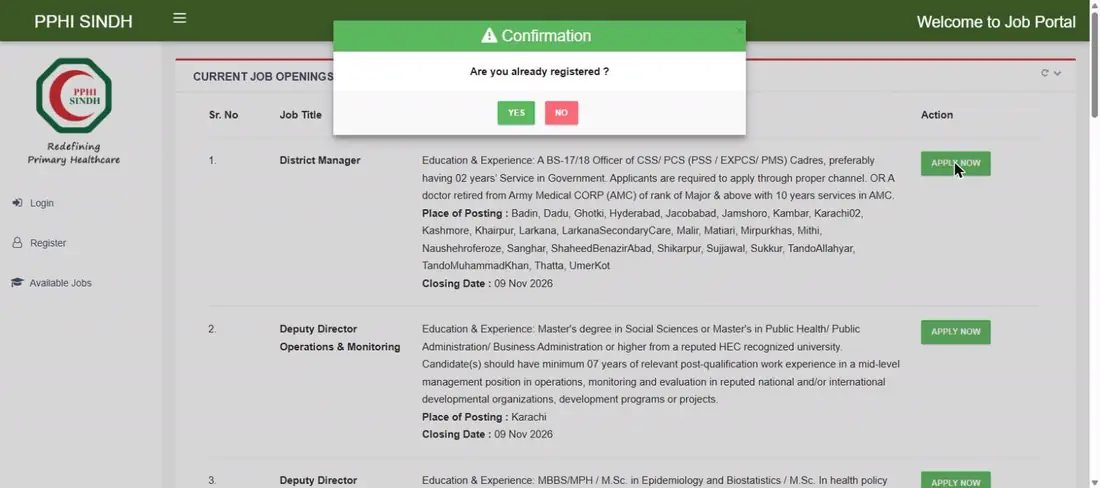Viewport: 1100px width, 488px height.
Task: Click the warning triangle icon in Confirmation header
Action: pyautogui.click(x=489, y=35)
